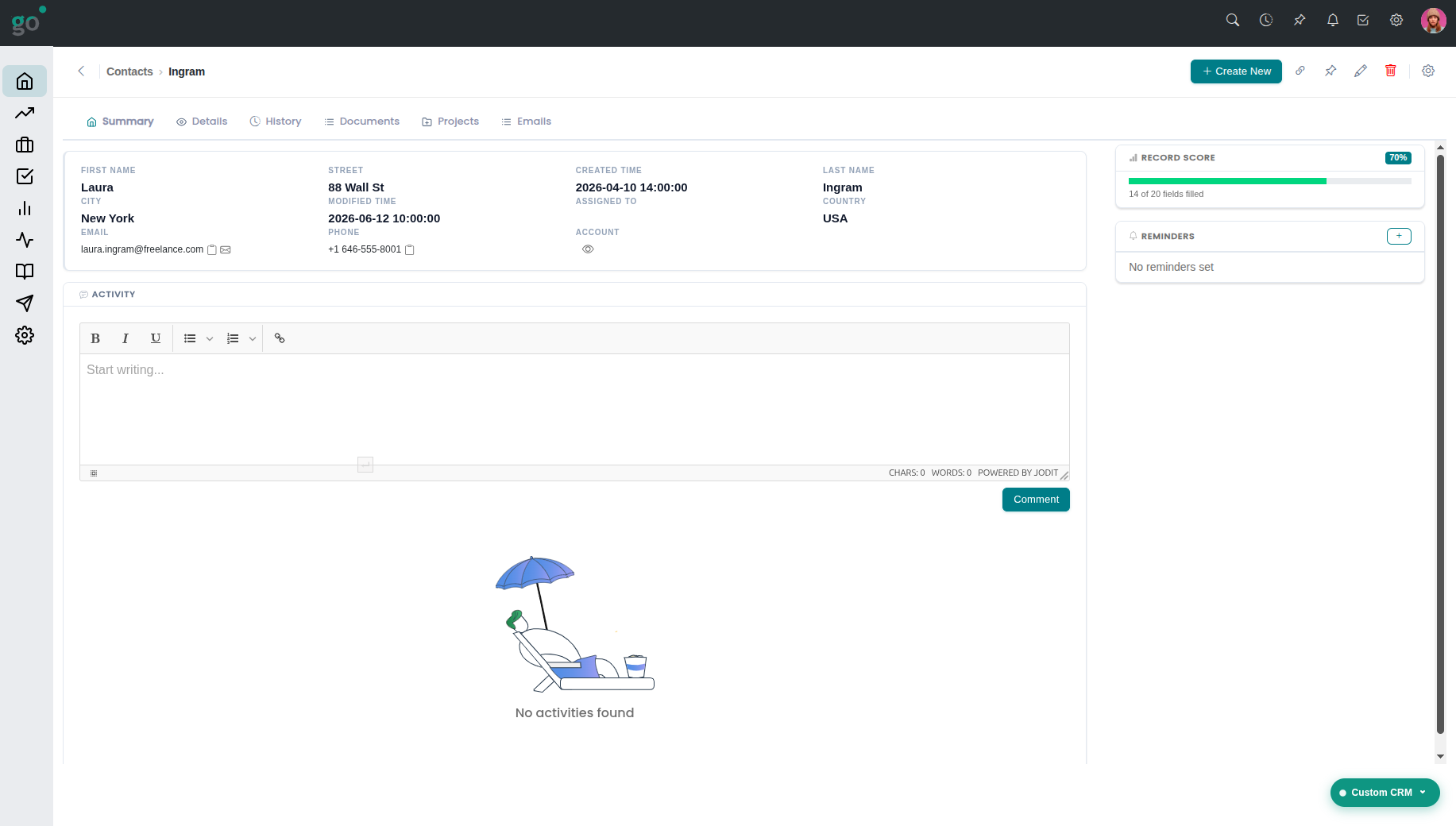The height and width of the screenshot is (826, 1456).
Task: Open the book sidebar icon
Action: click(x=25, y=272)
